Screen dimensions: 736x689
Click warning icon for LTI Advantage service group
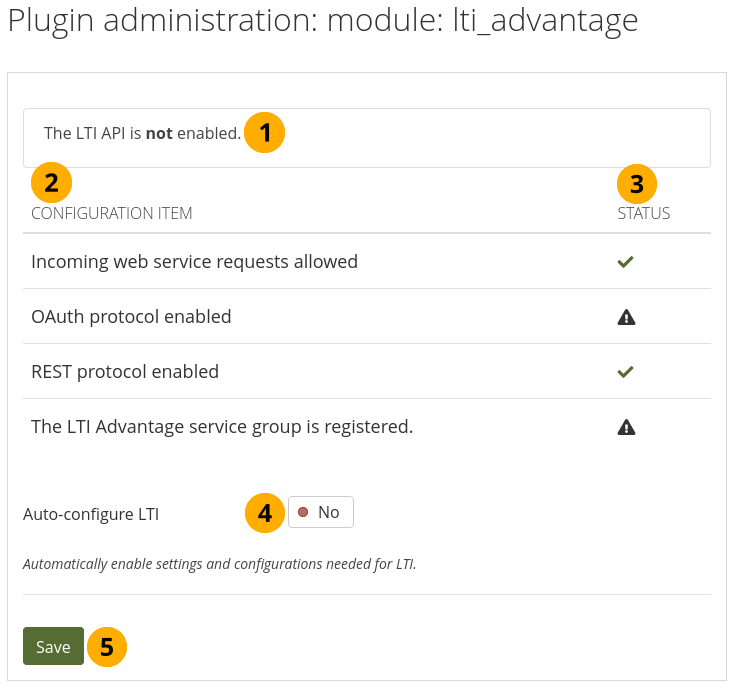click(x=626, y=427)
